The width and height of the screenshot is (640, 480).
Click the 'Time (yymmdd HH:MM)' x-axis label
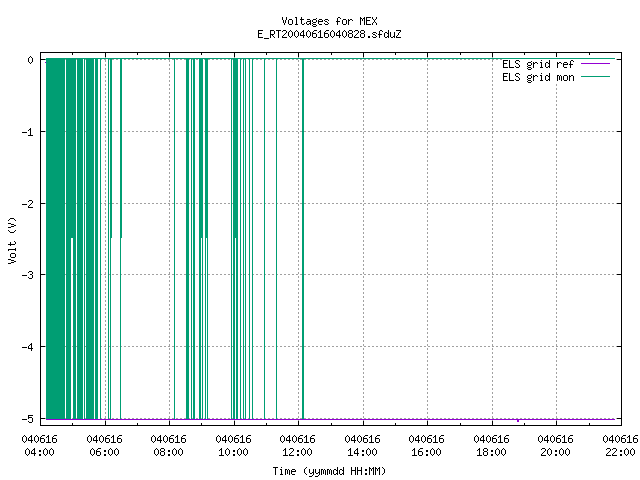[x=329, y=471]
